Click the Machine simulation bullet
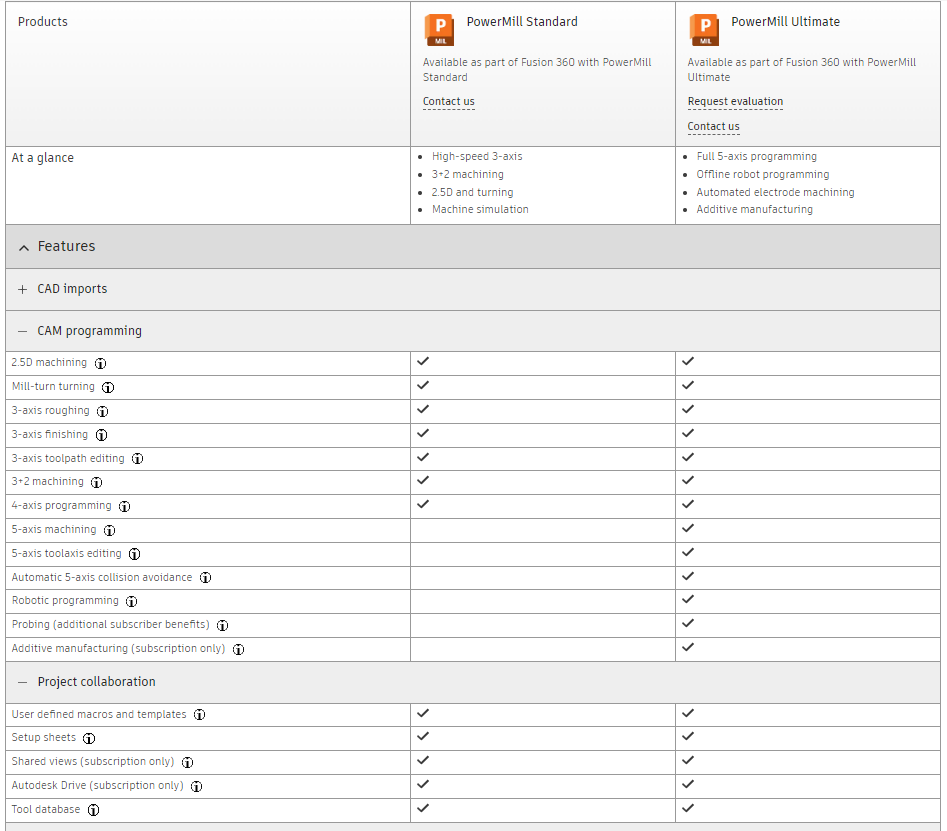 [480, 209]
